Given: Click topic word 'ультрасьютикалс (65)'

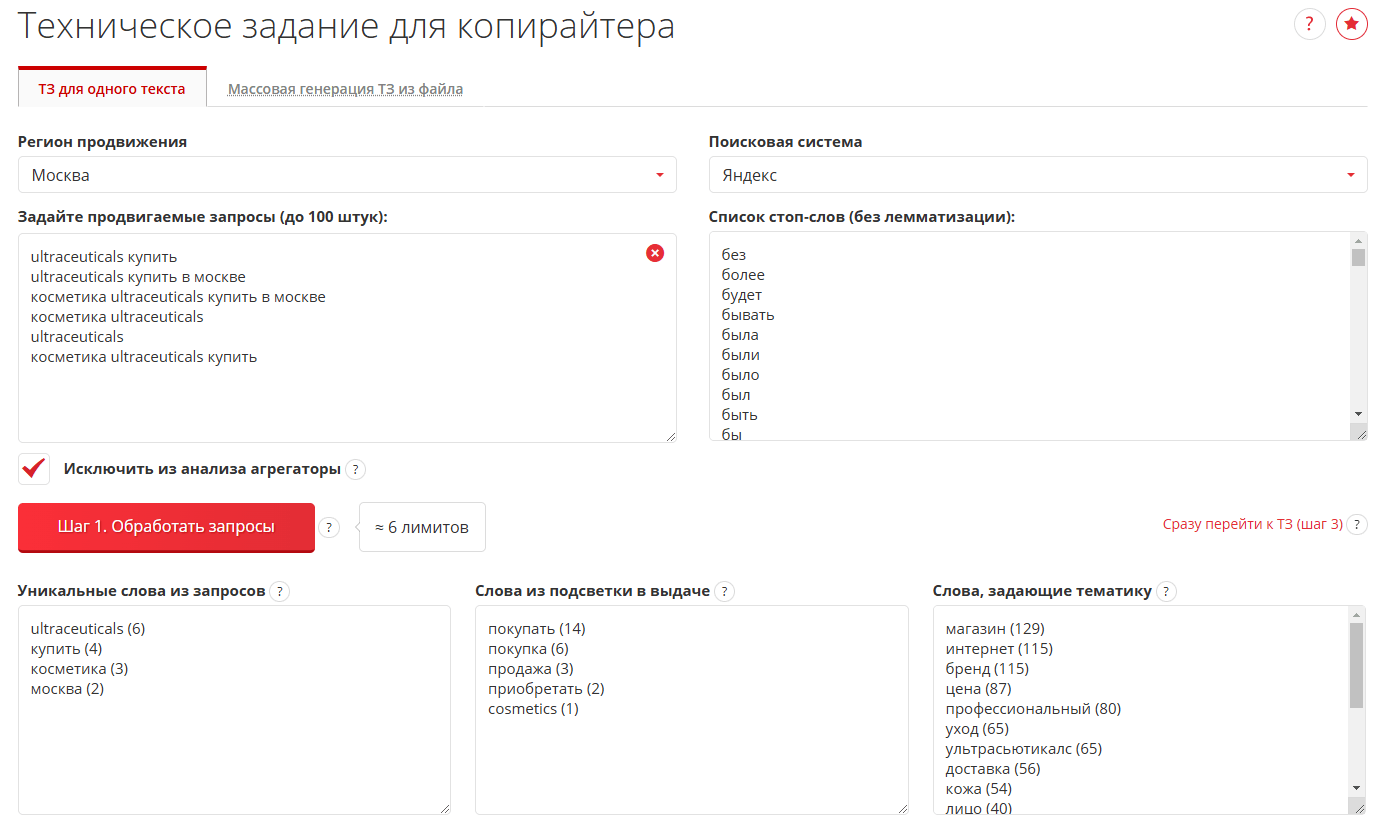Looking at the screenshot, I should point(1024,749).
